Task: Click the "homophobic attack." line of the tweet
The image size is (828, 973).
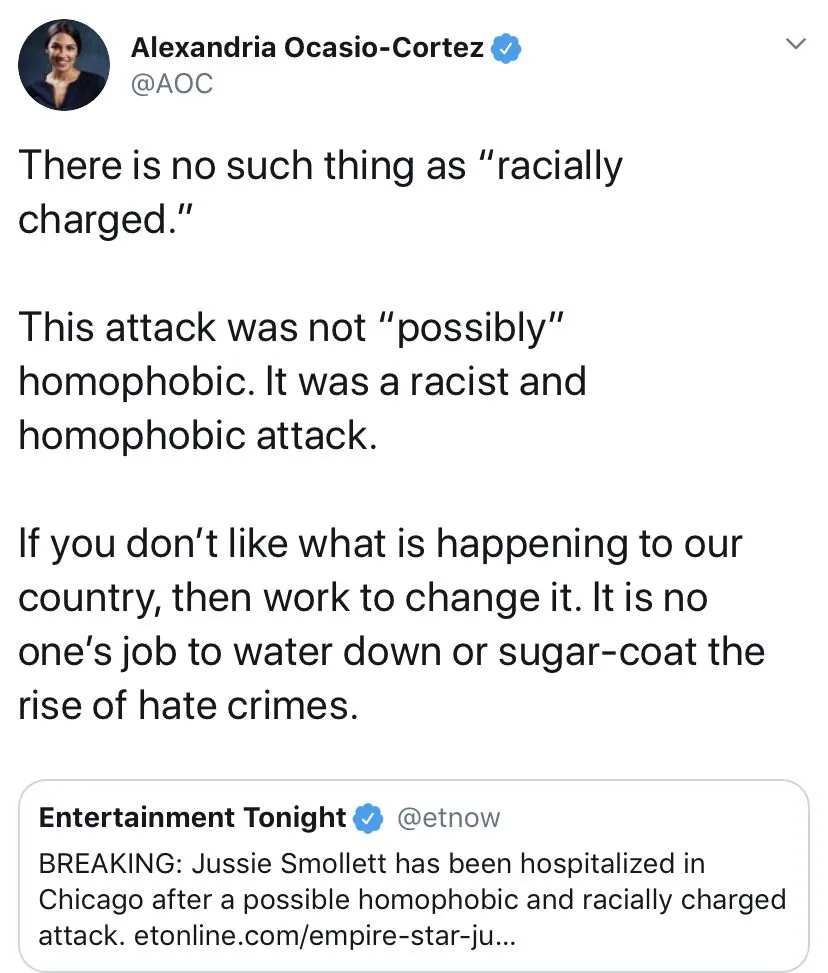Action: pos(198,436)
